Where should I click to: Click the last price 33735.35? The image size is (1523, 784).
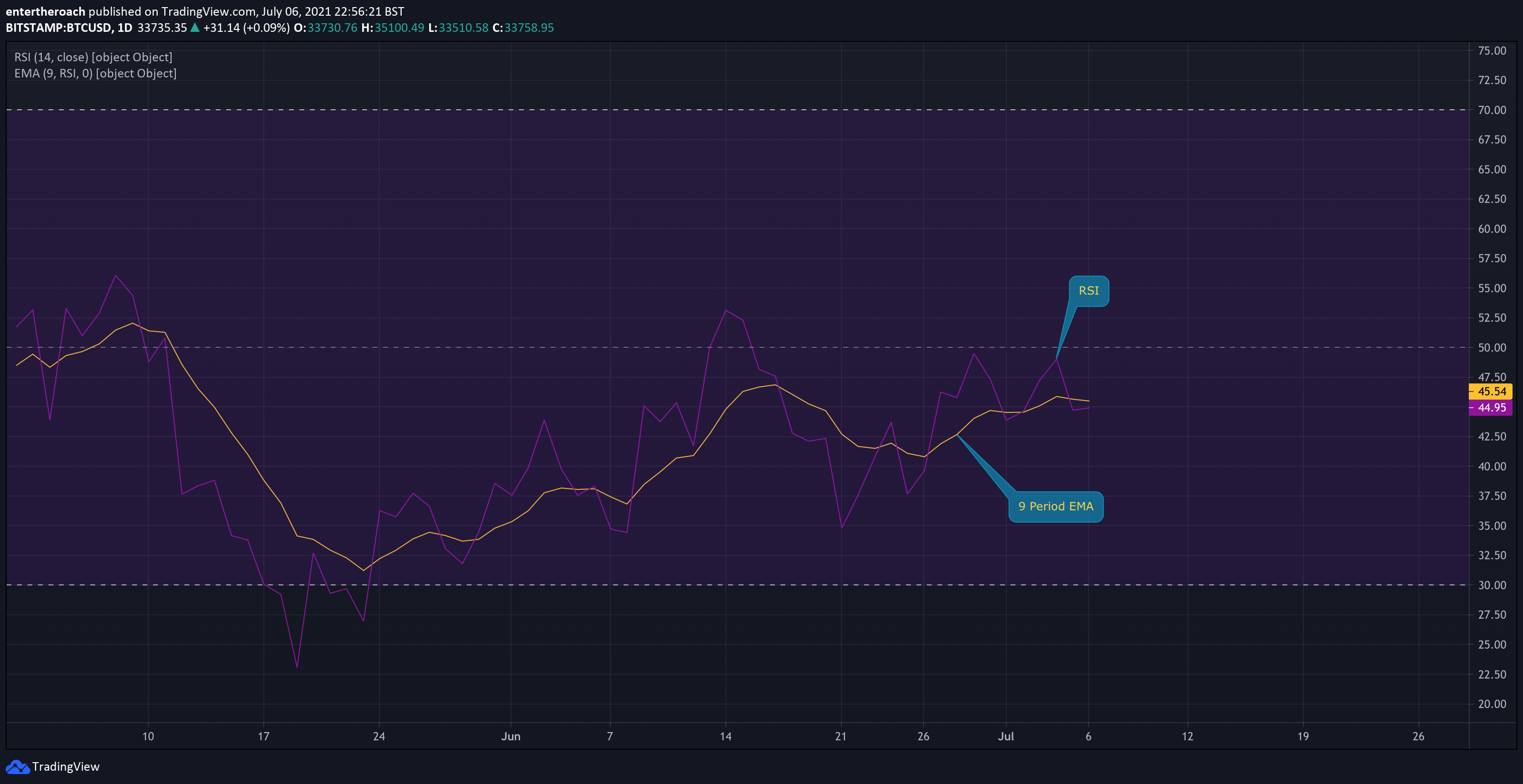[162, 28]
